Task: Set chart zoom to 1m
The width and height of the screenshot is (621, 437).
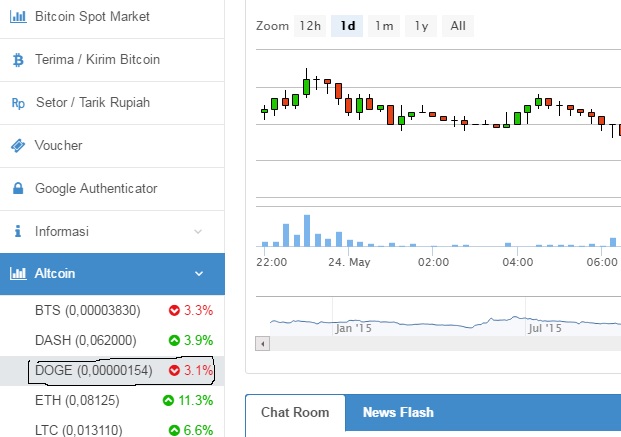Action: (x=384, y=26)
